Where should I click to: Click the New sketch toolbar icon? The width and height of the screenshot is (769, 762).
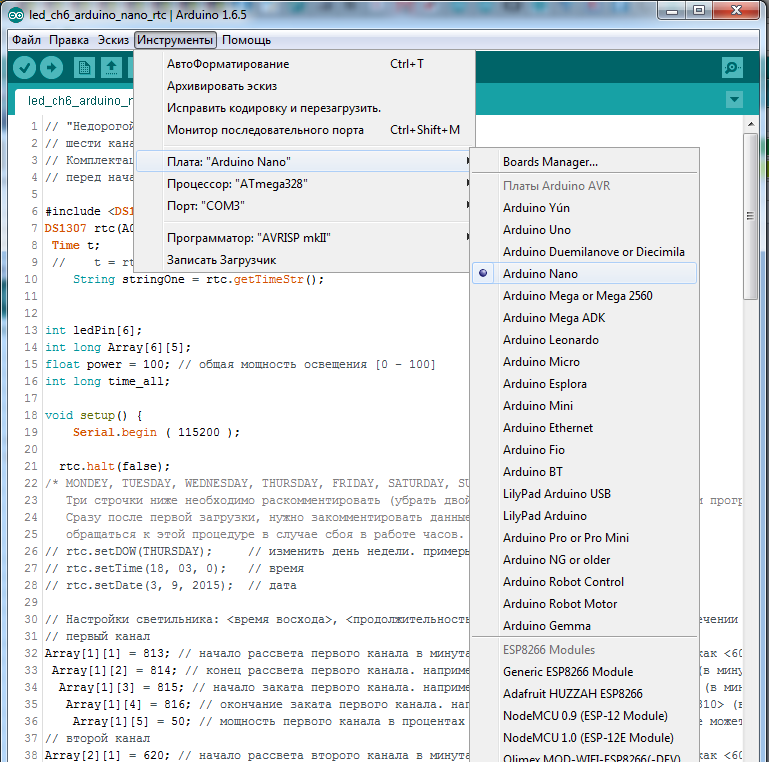coord(85,67)
